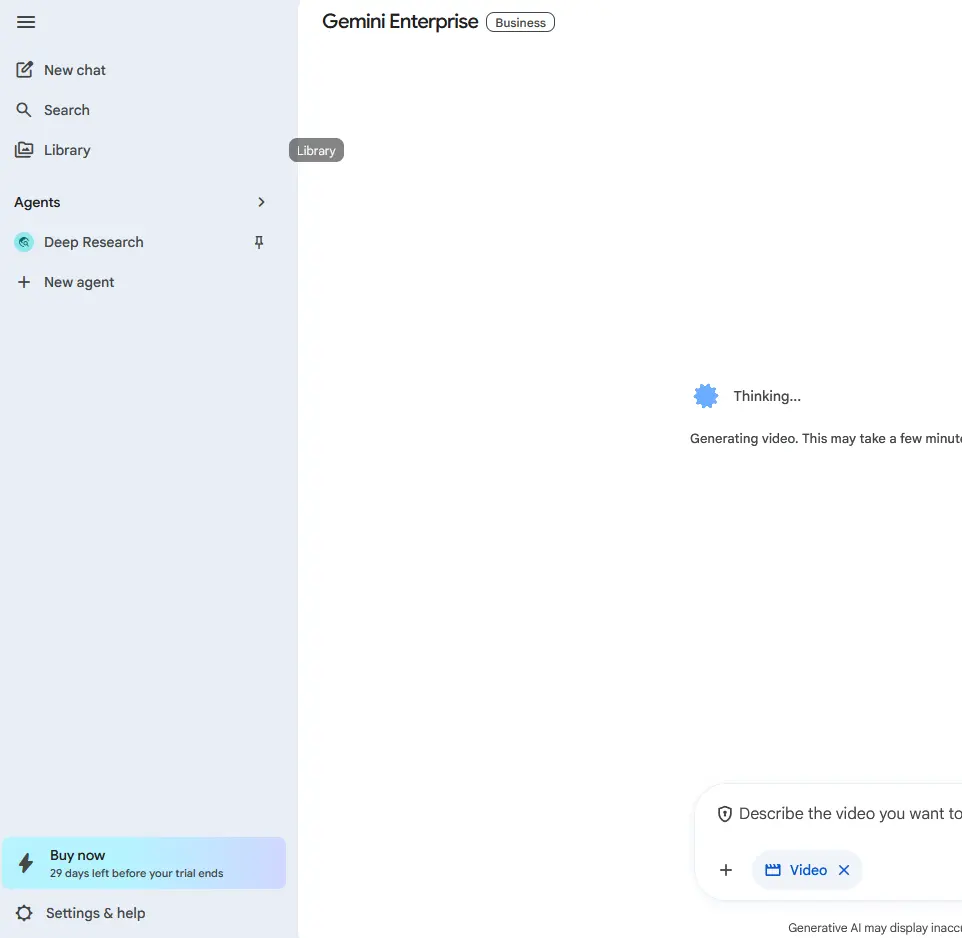This screenshot has height=938, width=962.
Task: Click the Deep Research agent avatar icon
Action: [24, 242]
